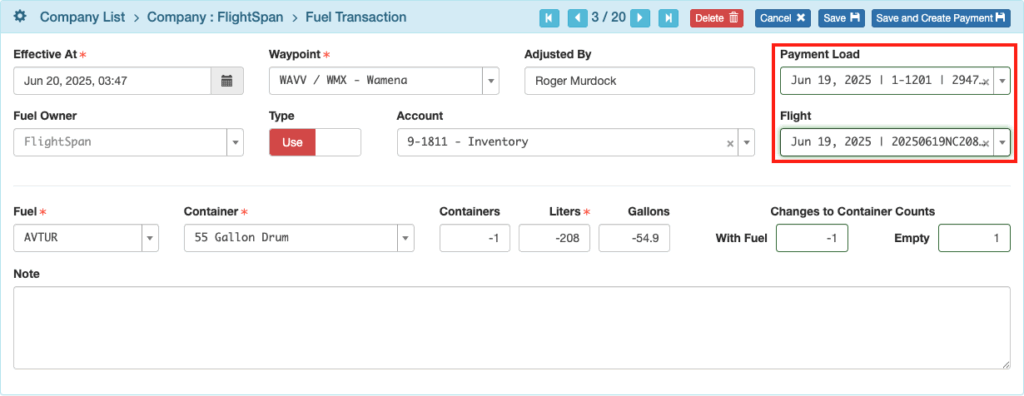Jump to the first record

549,18
